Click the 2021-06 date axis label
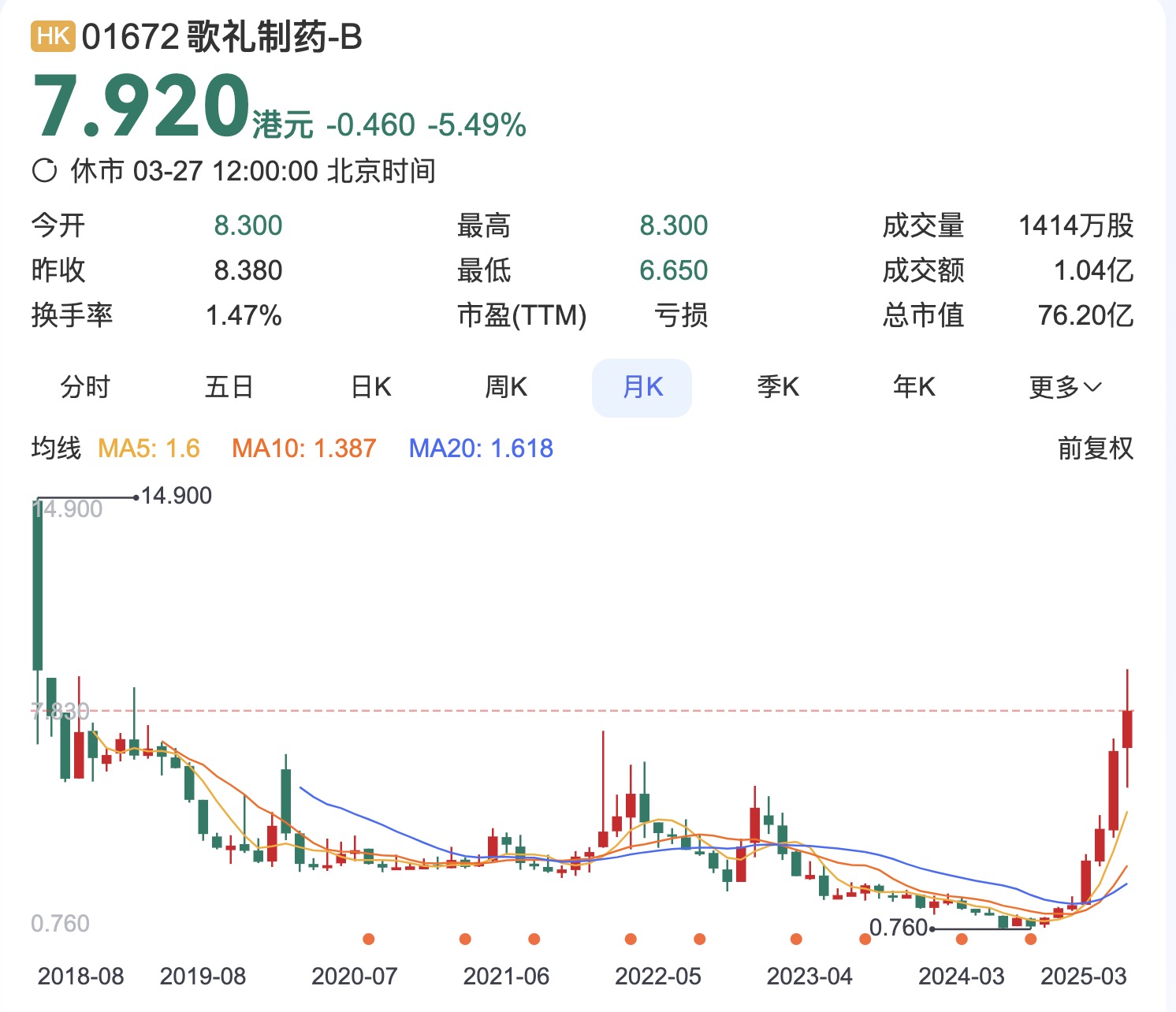 point(506,977)
